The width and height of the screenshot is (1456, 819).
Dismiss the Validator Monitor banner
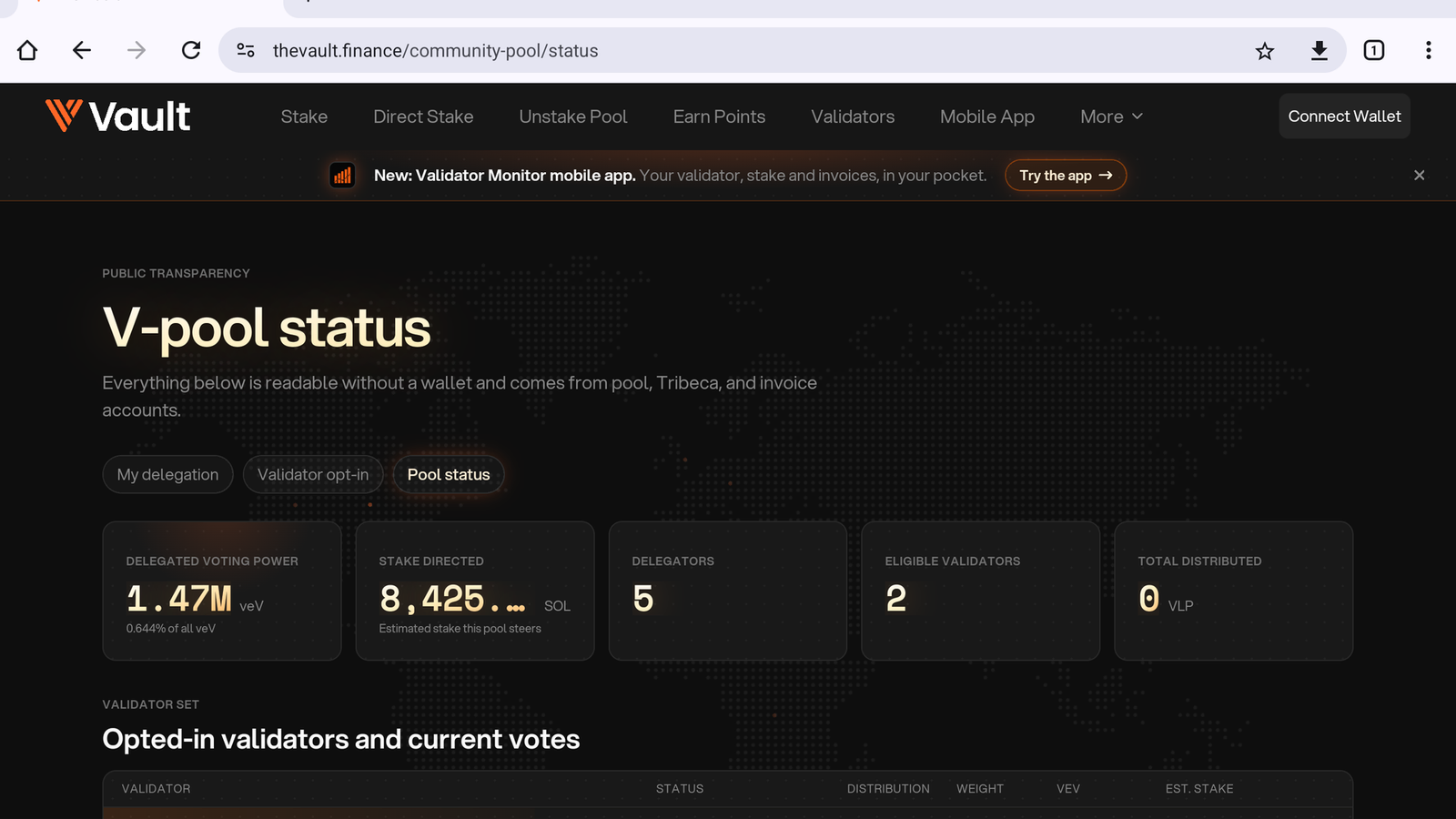[x=1419, y=176]
